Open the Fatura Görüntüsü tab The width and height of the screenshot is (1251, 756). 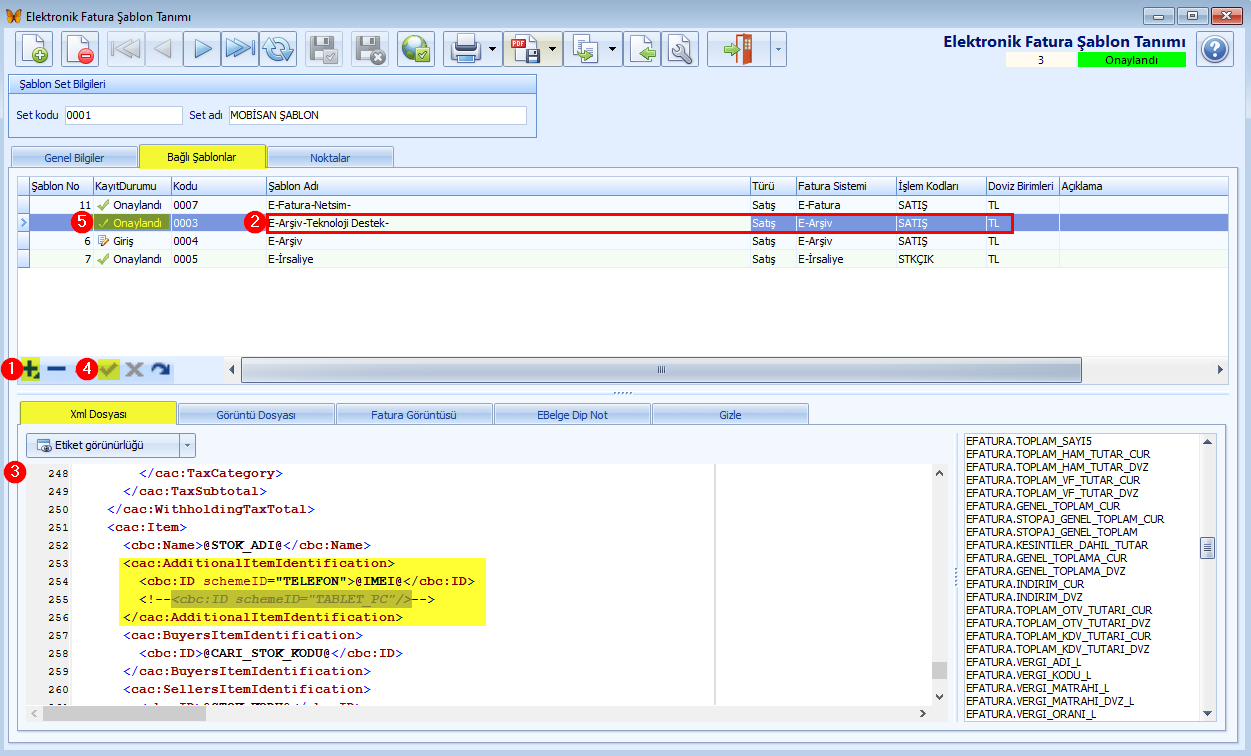click(414, 413)
